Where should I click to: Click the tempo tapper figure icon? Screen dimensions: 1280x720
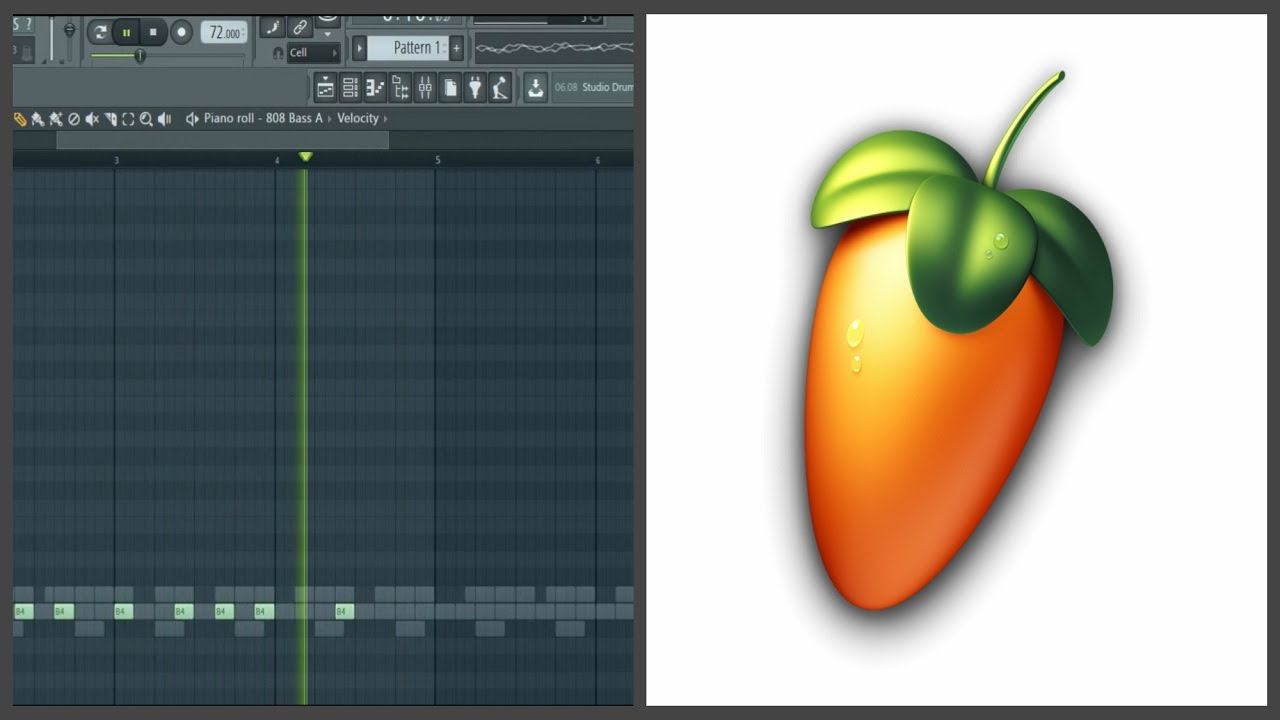click(500, 88)
